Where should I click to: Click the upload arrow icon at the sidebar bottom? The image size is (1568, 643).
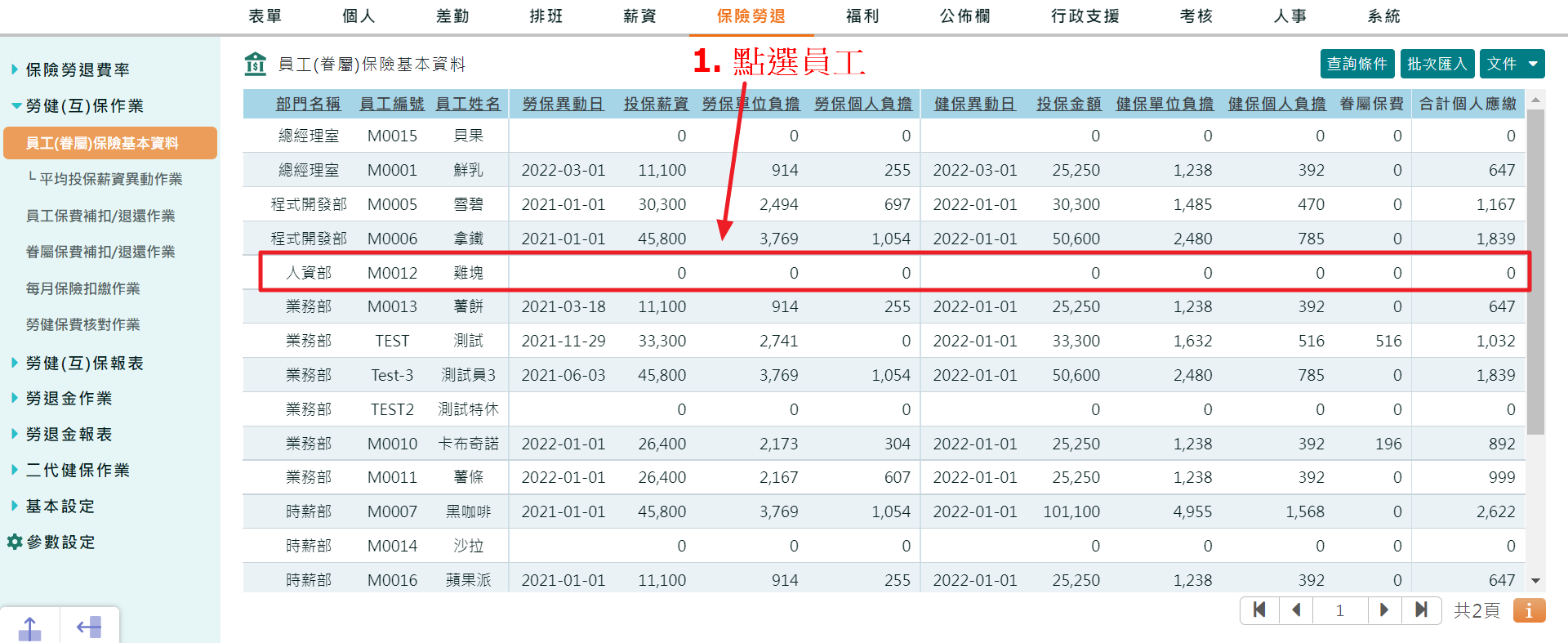(29, 627)
